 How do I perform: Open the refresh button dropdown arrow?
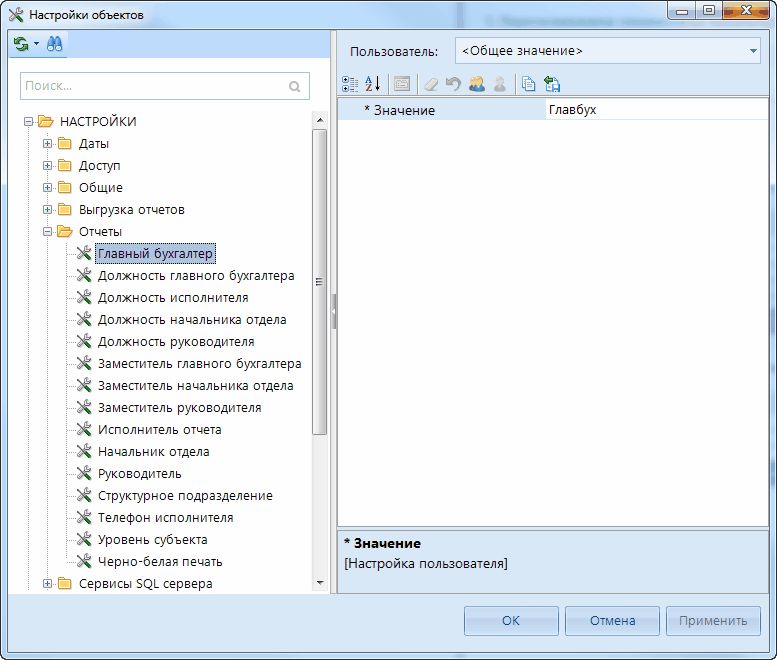(36, 44)
